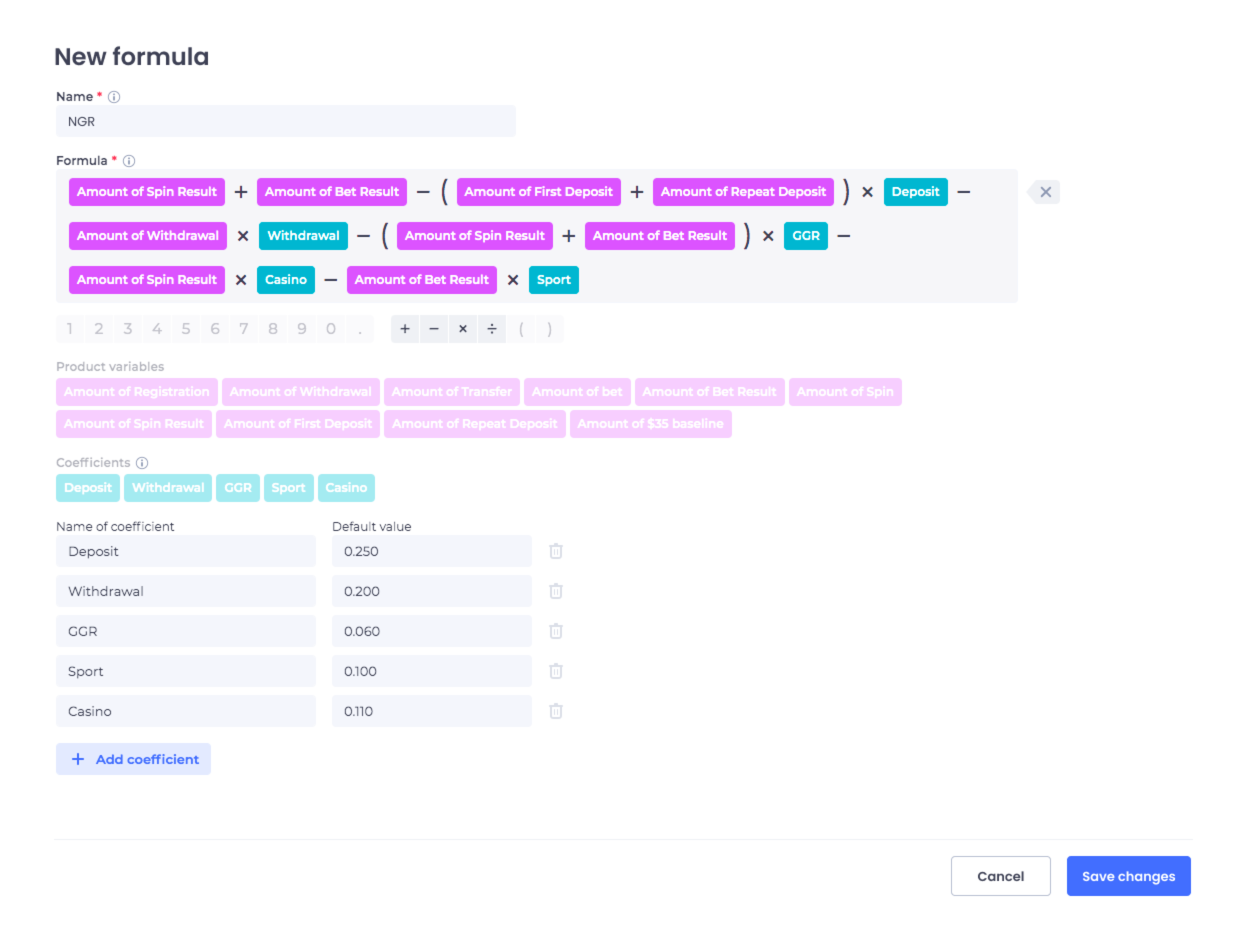Edit the Deposit default value field
This screenshot has height=937, width=1240.
point(431,551)
